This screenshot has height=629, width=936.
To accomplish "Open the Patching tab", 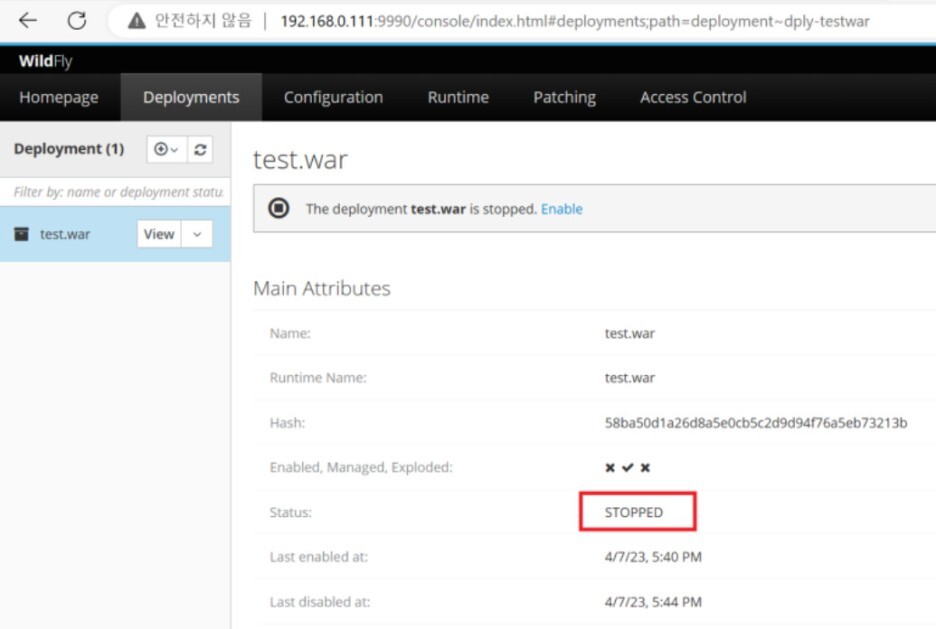I will 564,97.
